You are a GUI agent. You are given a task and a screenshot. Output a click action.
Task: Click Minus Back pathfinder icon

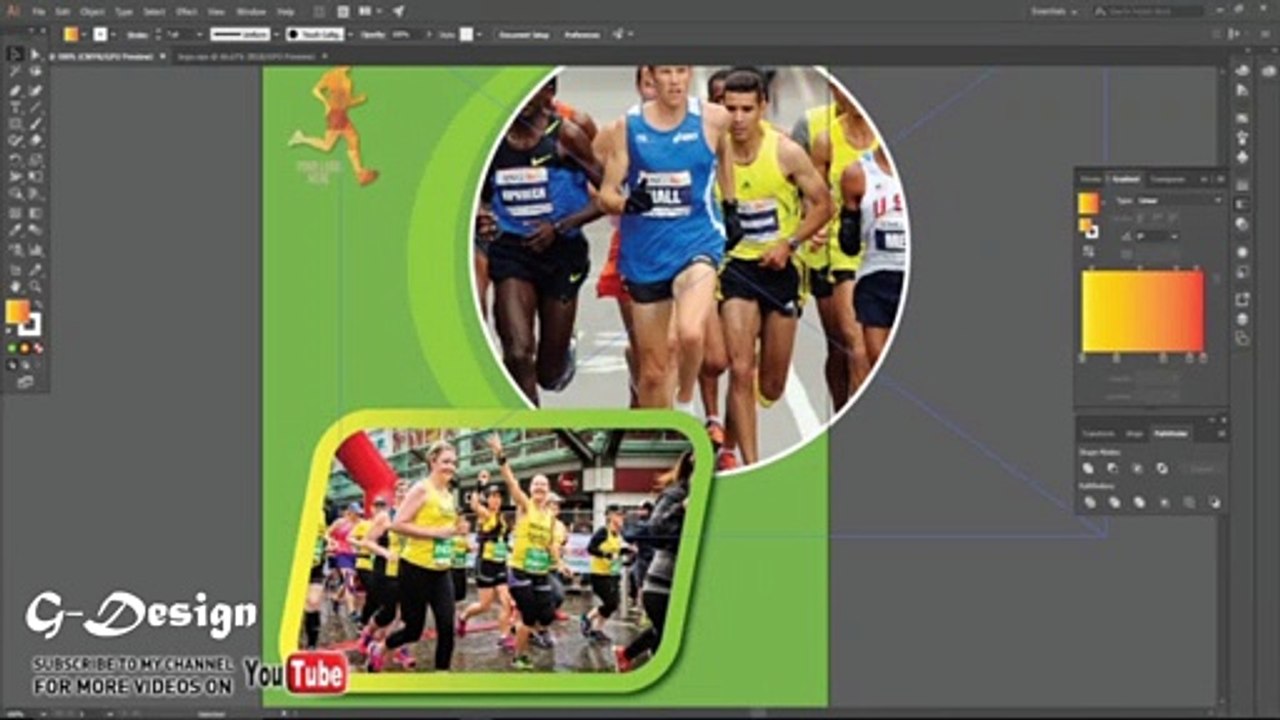1214,502
